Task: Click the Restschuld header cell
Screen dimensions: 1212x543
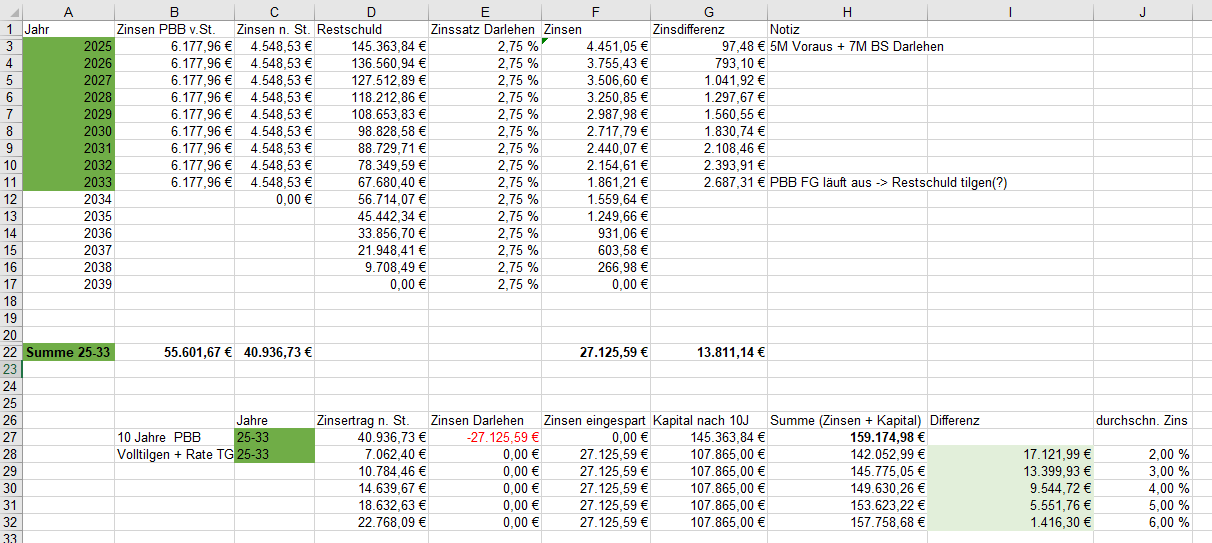Action: [371, 30]
